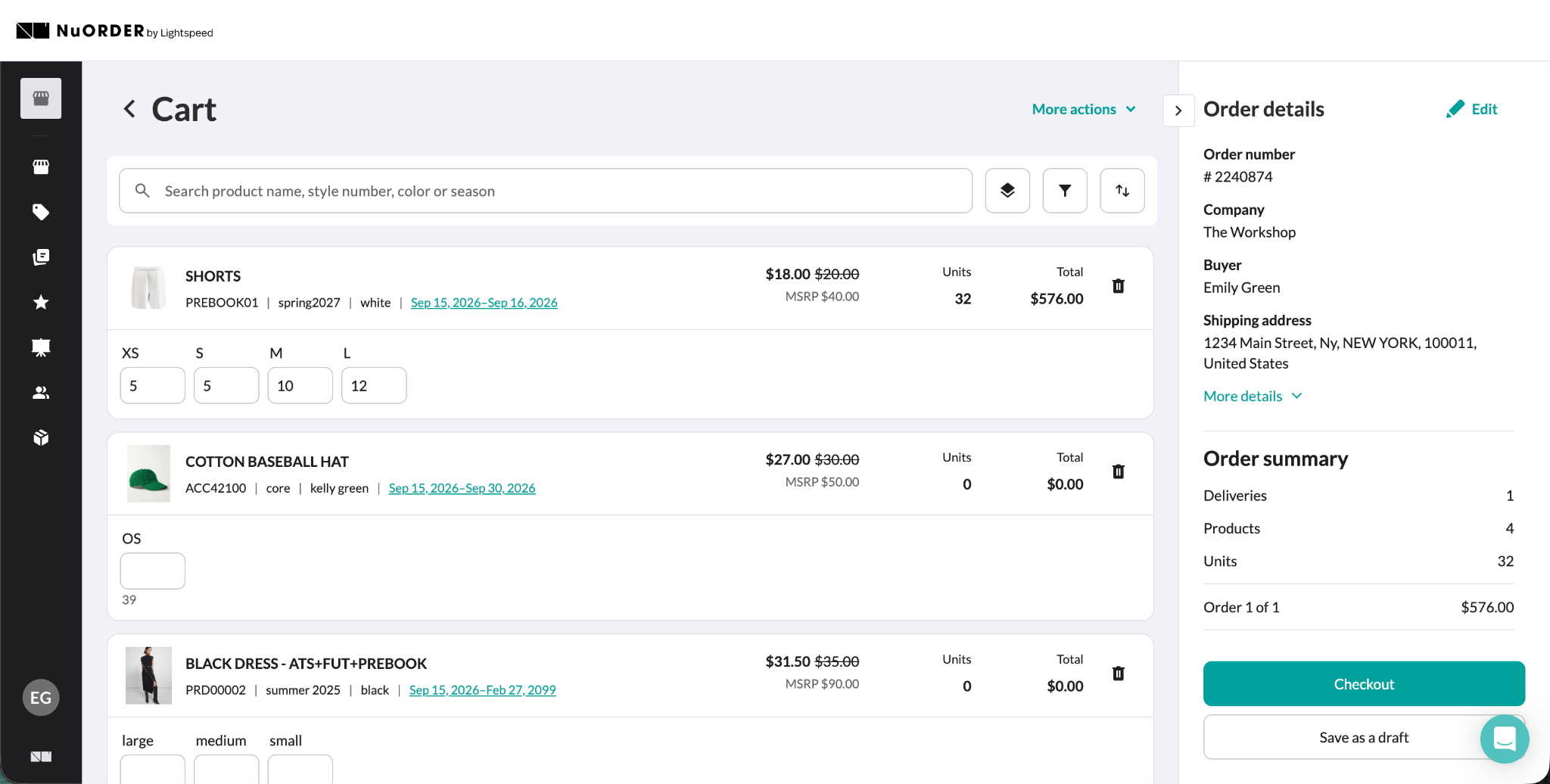Screen dimensions: 1550x784
Task: Delete the SHORTS item with trash icon
Action: point(1119,286)
